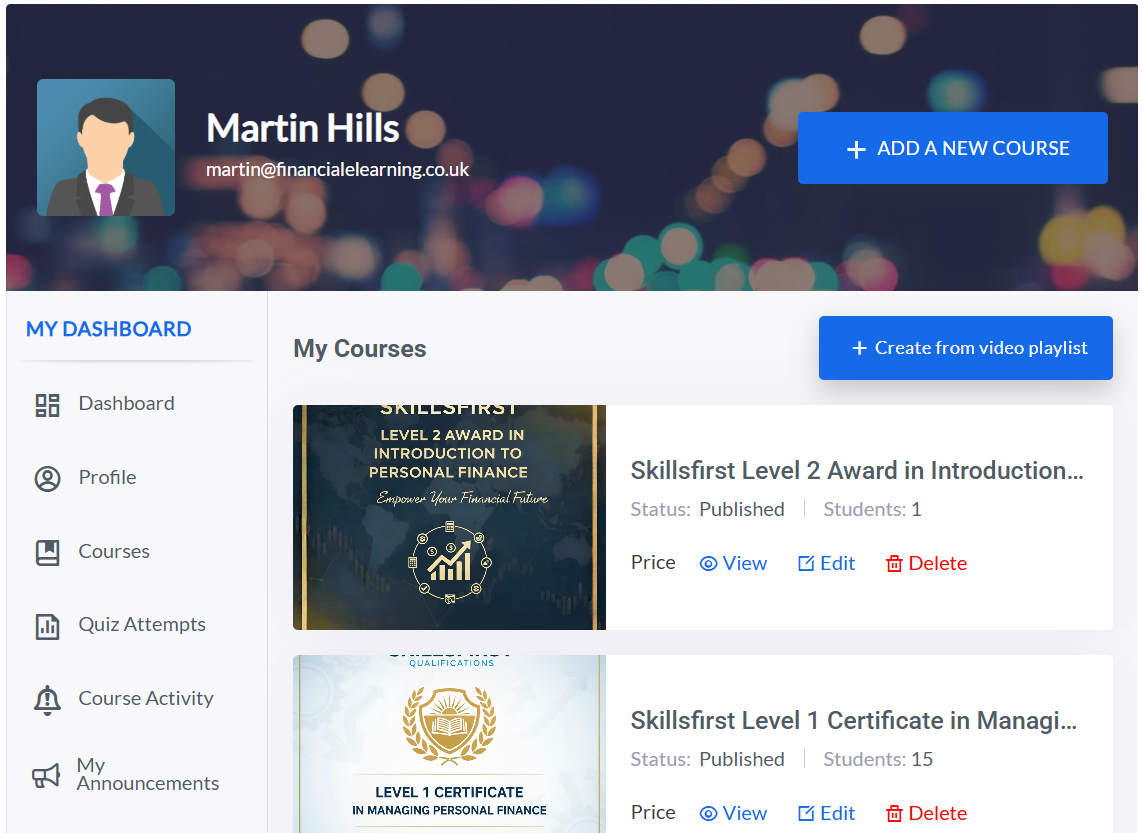Click the Course Activity bell icon
This screenshot has width=1142, height=833.
(x=47, y=700)
